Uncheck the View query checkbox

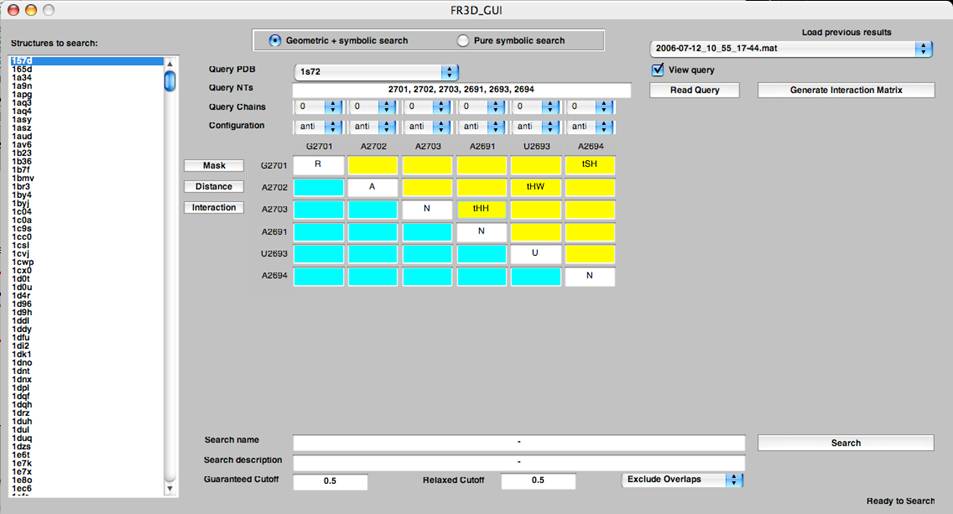[657, 70]
